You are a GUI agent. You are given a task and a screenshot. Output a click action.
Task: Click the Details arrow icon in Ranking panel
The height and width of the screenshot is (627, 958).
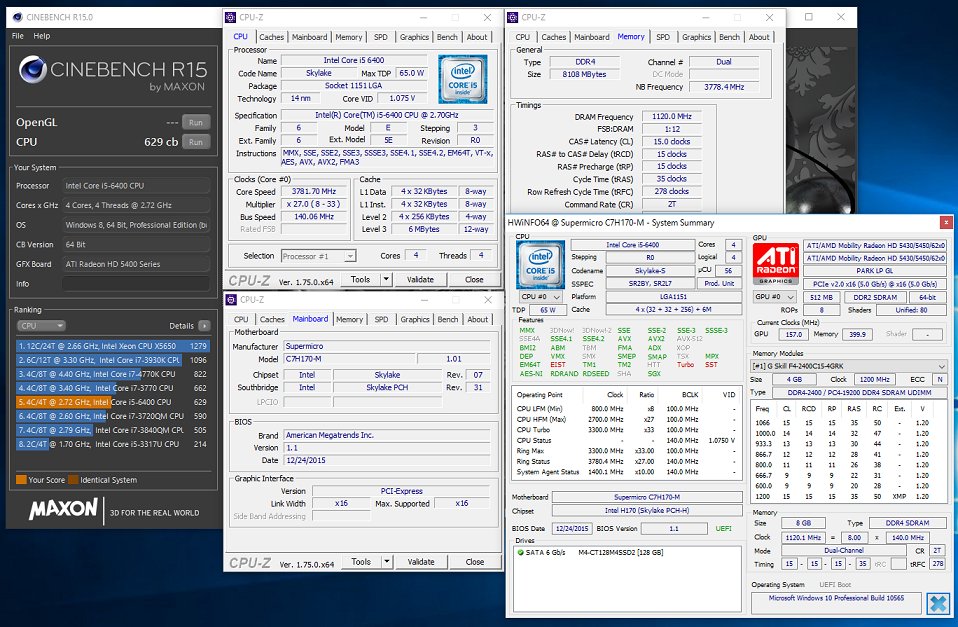tap(205, 326)
